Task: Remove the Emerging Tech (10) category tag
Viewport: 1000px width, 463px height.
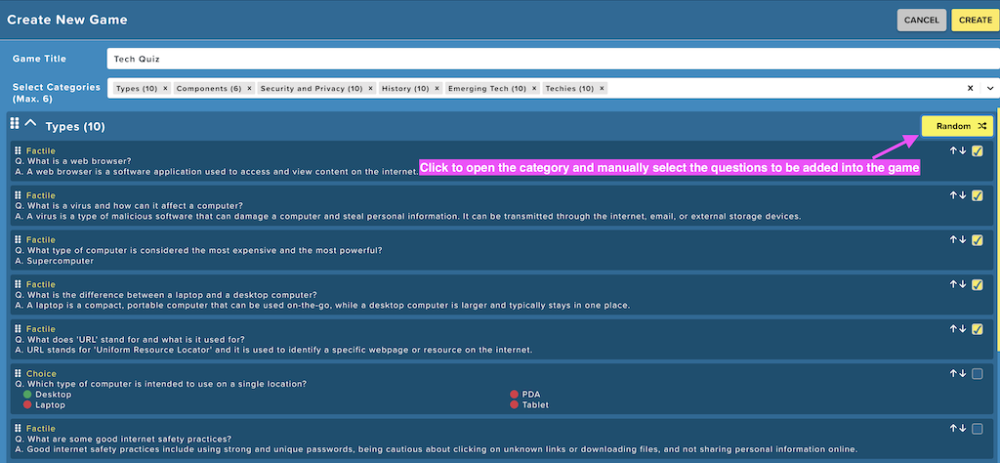Action: click(x=534, y=89)
